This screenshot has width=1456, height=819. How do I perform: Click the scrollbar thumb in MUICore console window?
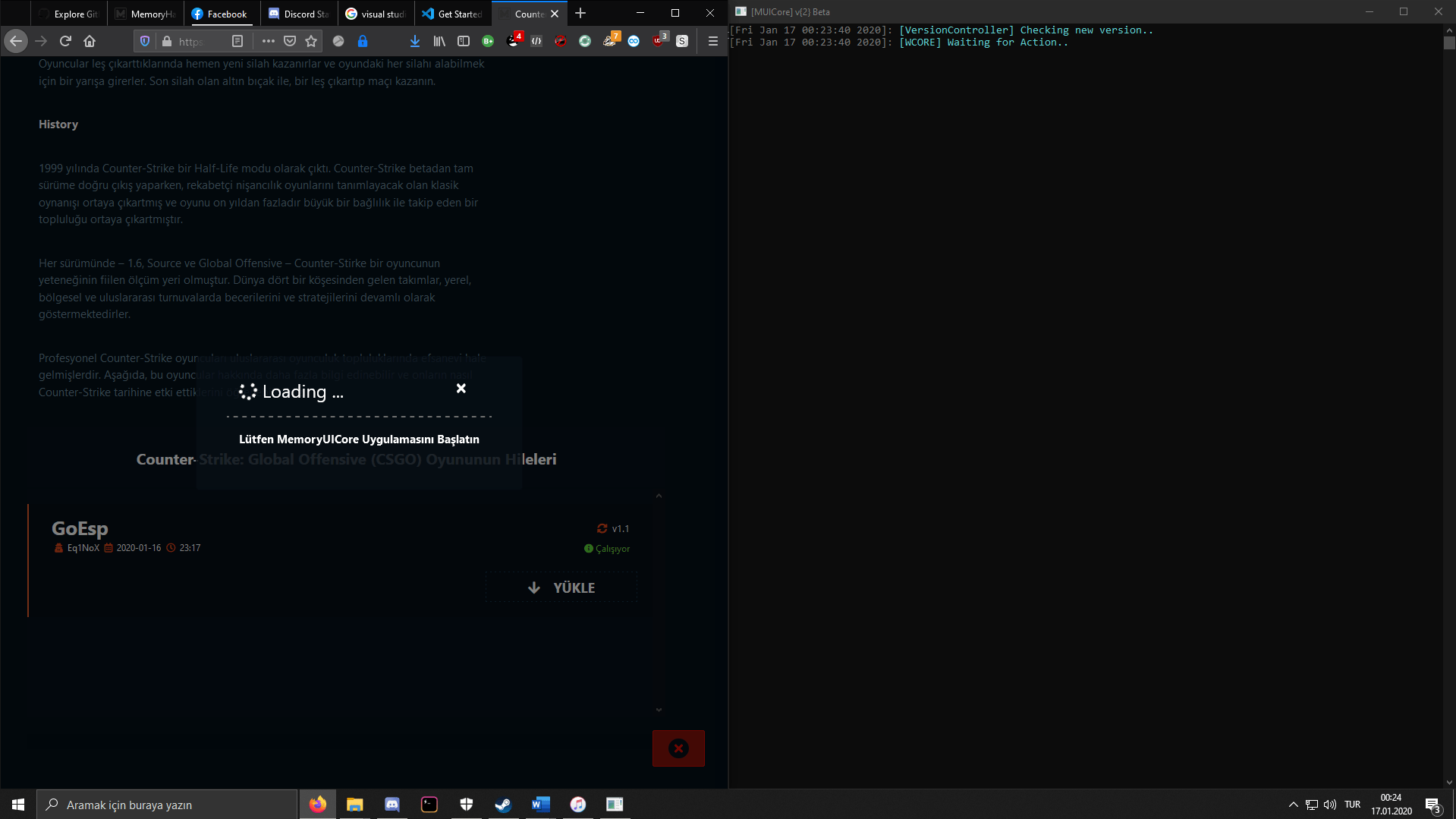point(1449,43)
